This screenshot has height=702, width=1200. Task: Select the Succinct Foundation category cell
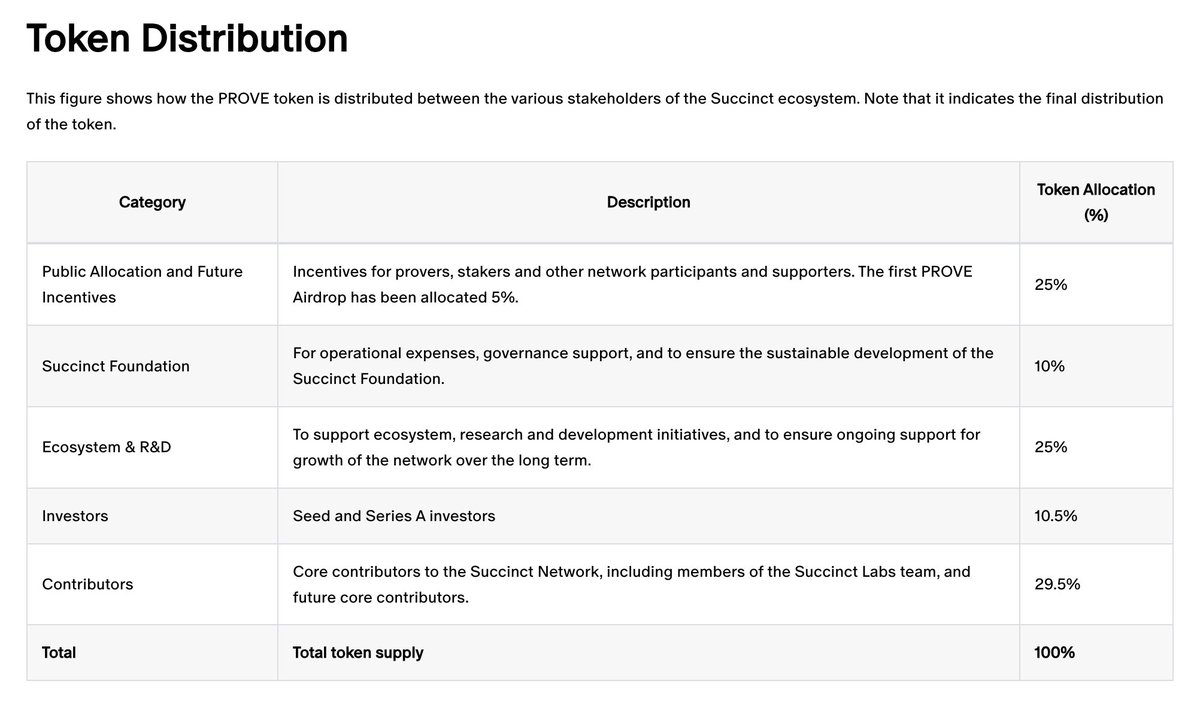click(x=152, y=366)
